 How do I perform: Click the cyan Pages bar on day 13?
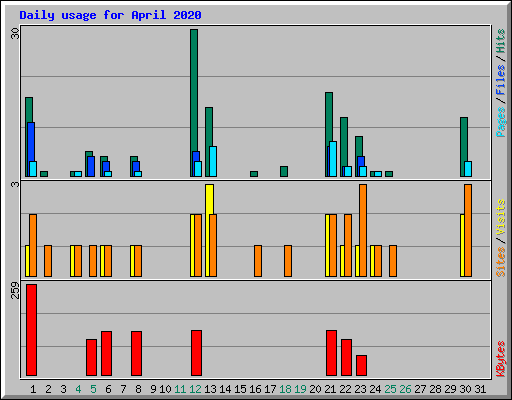pyautogui.click(x=213, y=161)
